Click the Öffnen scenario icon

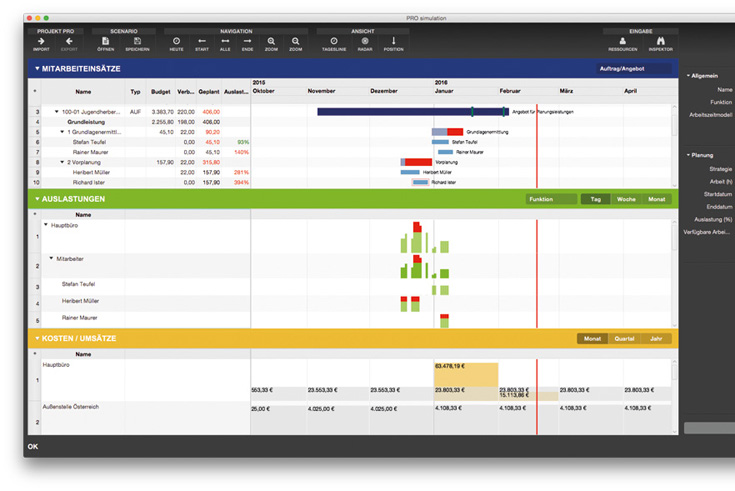(106, 41)
